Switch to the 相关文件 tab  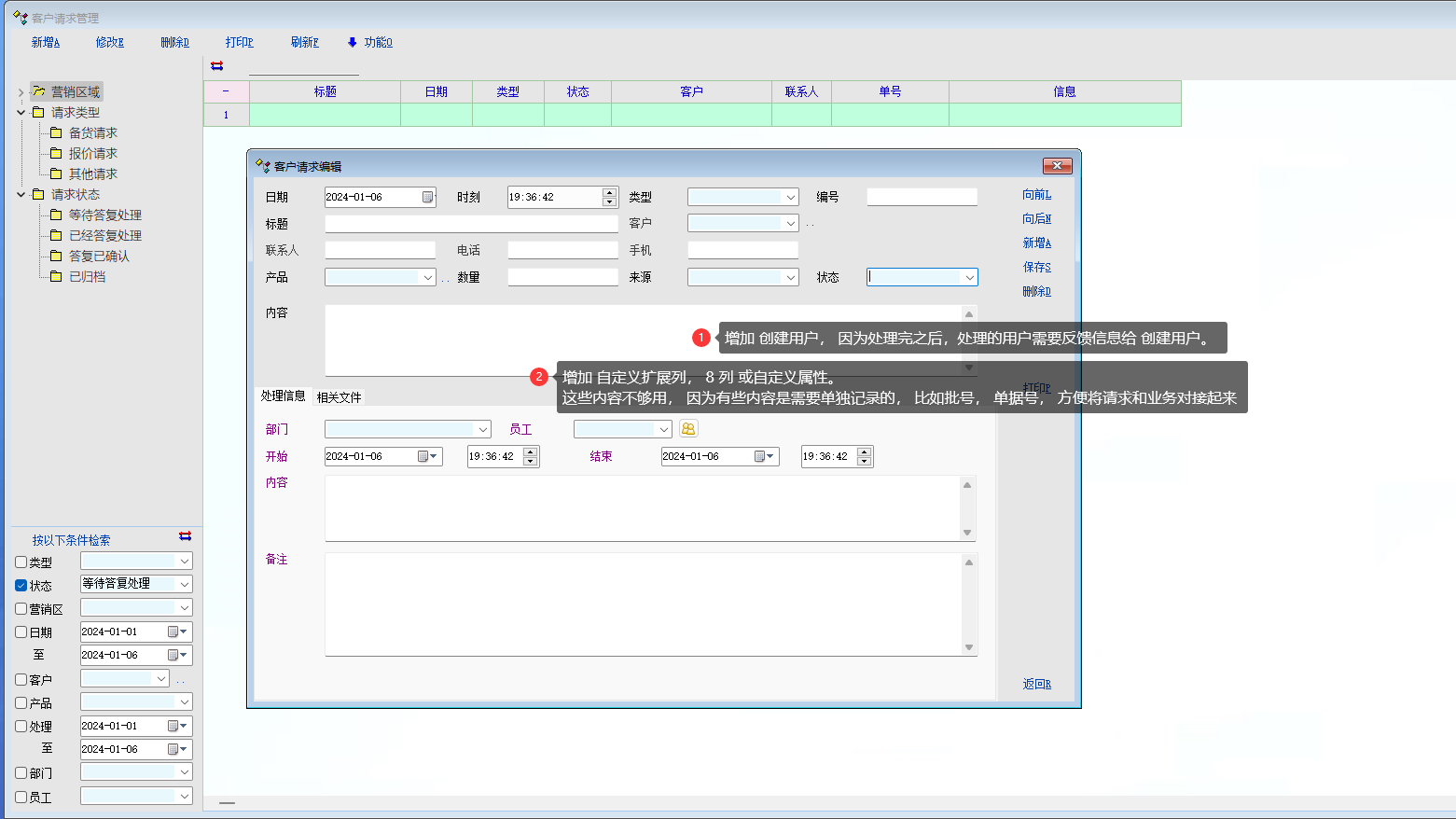pyautogui.click(x=339, y=397)
